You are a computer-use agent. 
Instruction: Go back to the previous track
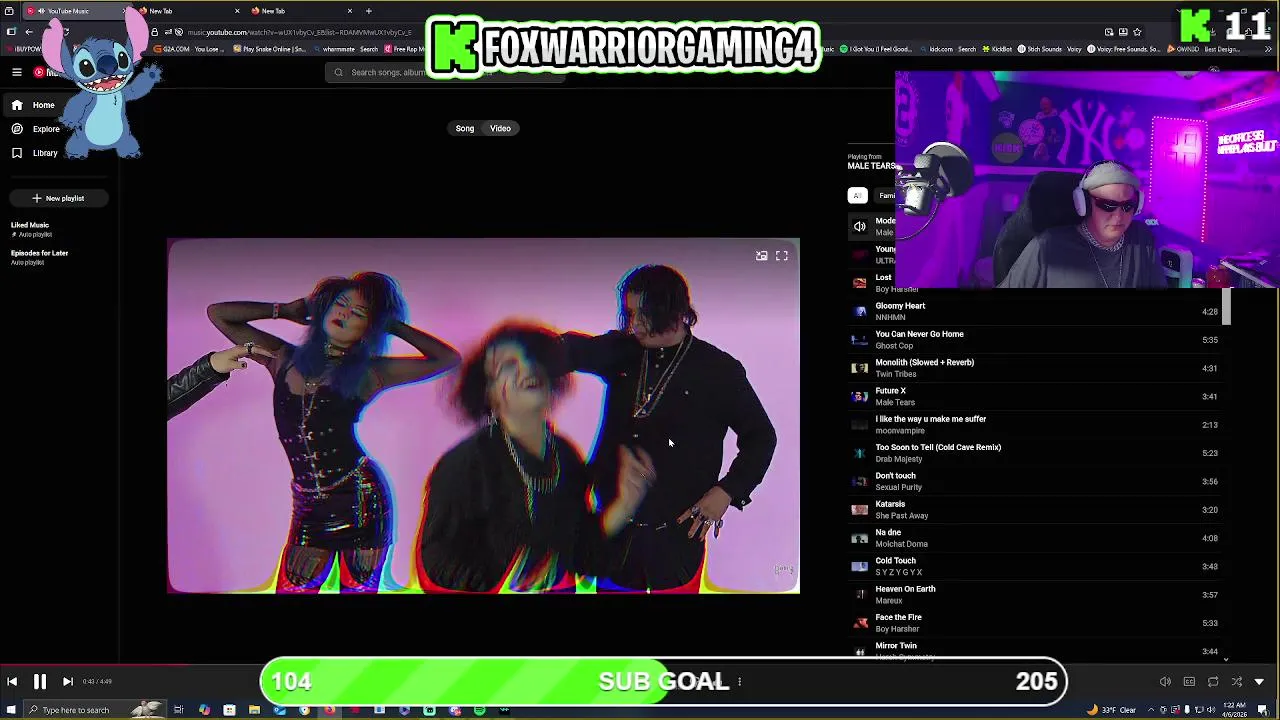[12, 681]
